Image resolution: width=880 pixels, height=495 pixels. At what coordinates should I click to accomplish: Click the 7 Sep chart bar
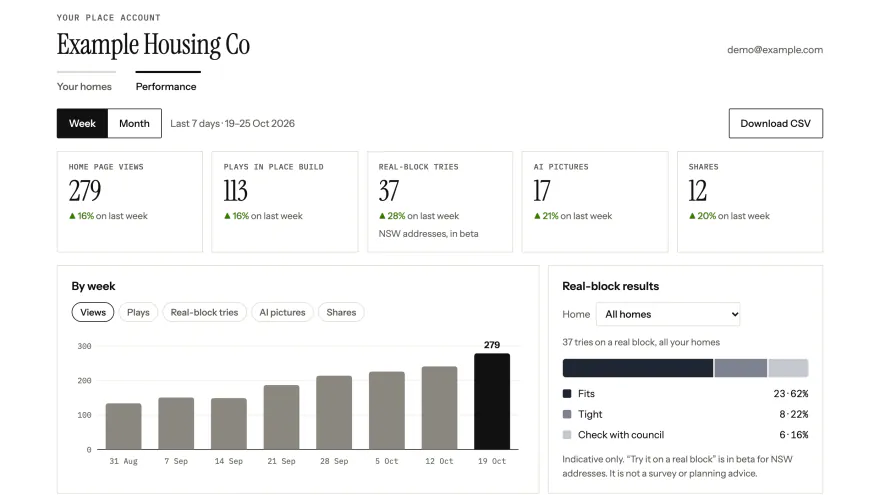pyautogui.click(x=176, y=424)
